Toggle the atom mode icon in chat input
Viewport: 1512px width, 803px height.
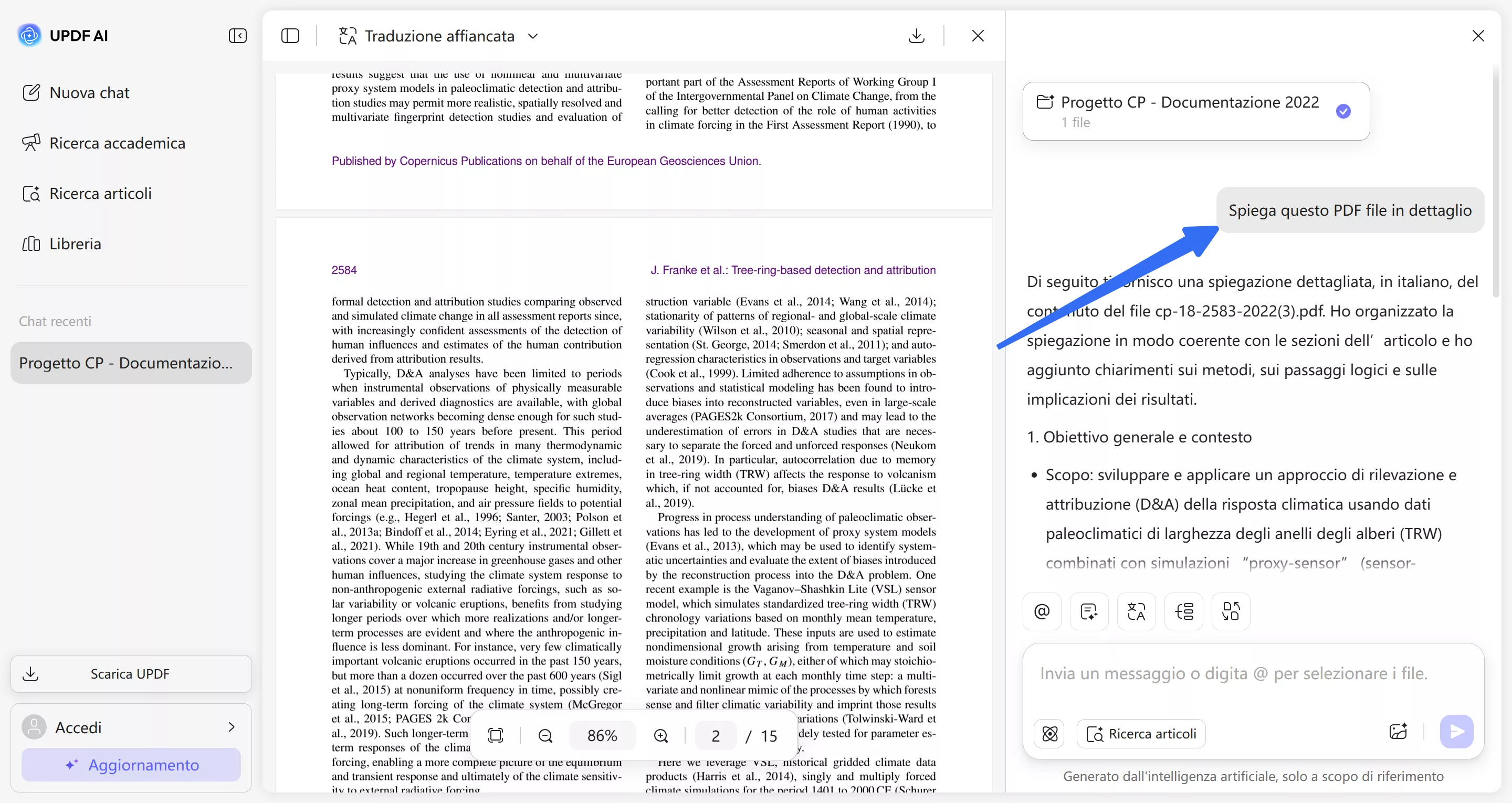pyautogui.click(x=1049, y=734)
